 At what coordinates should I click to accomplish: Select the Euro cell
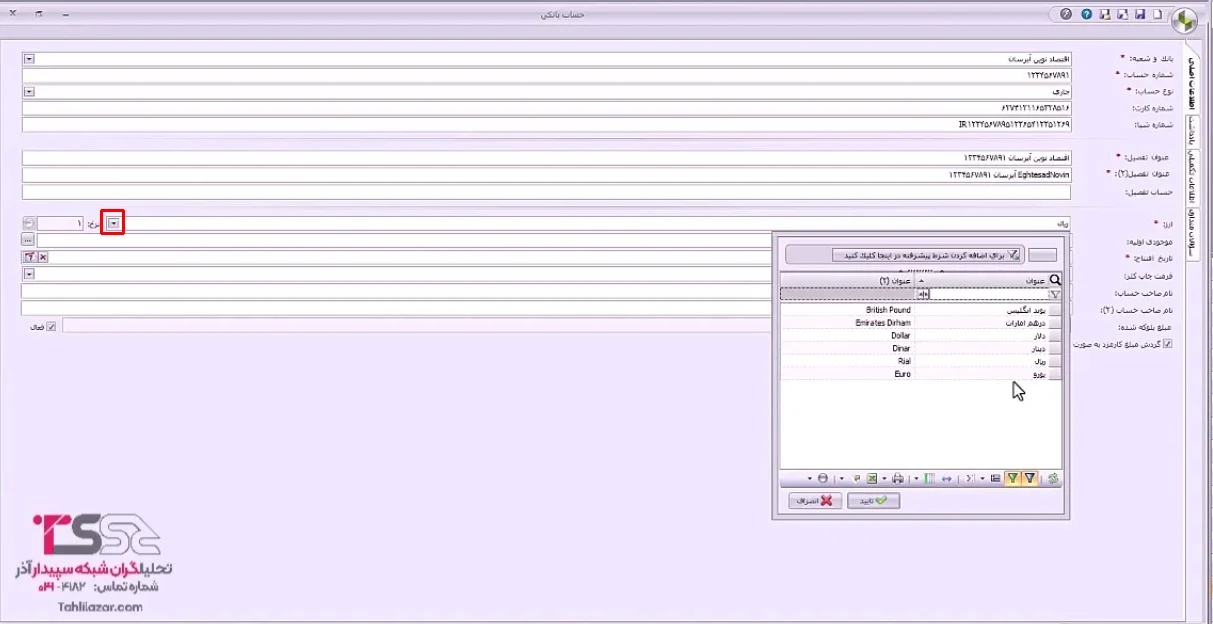(x=848, y=373)
